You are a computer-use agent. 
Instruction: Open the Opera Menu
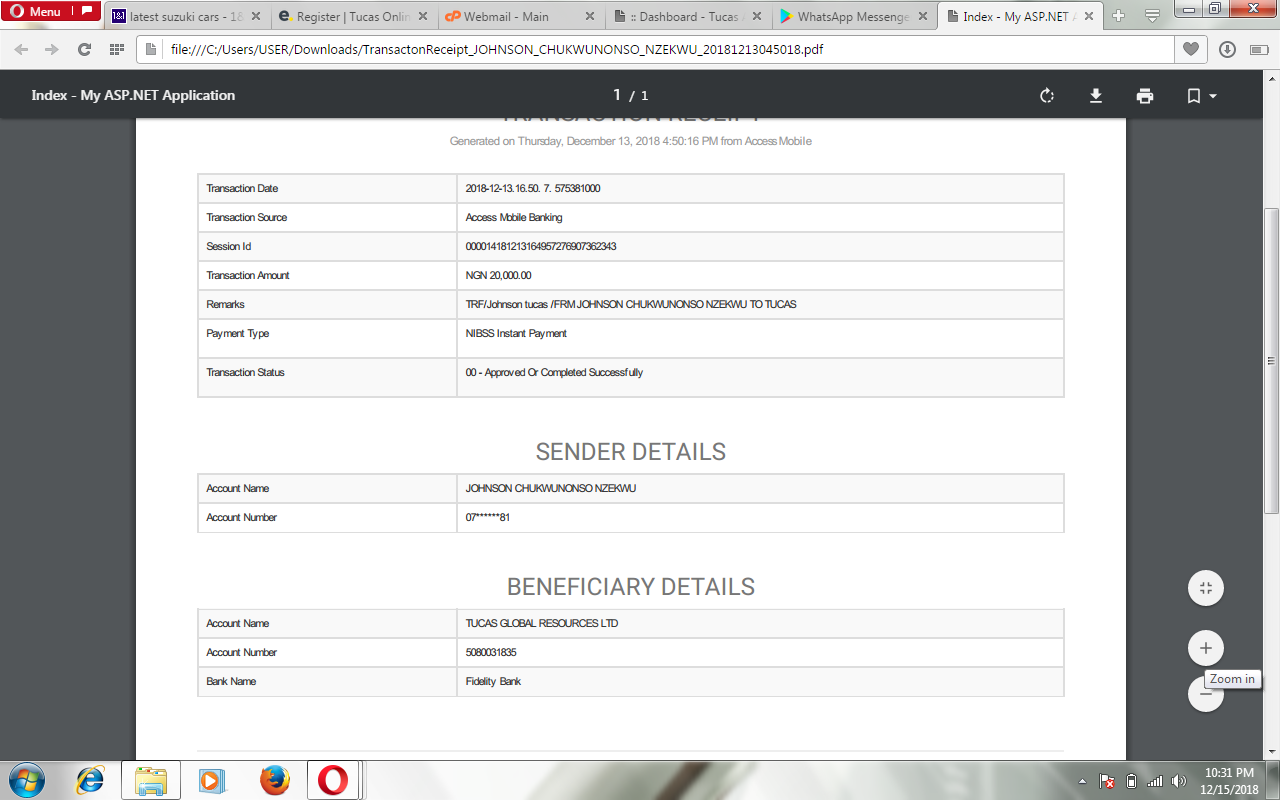coord(37,12)
